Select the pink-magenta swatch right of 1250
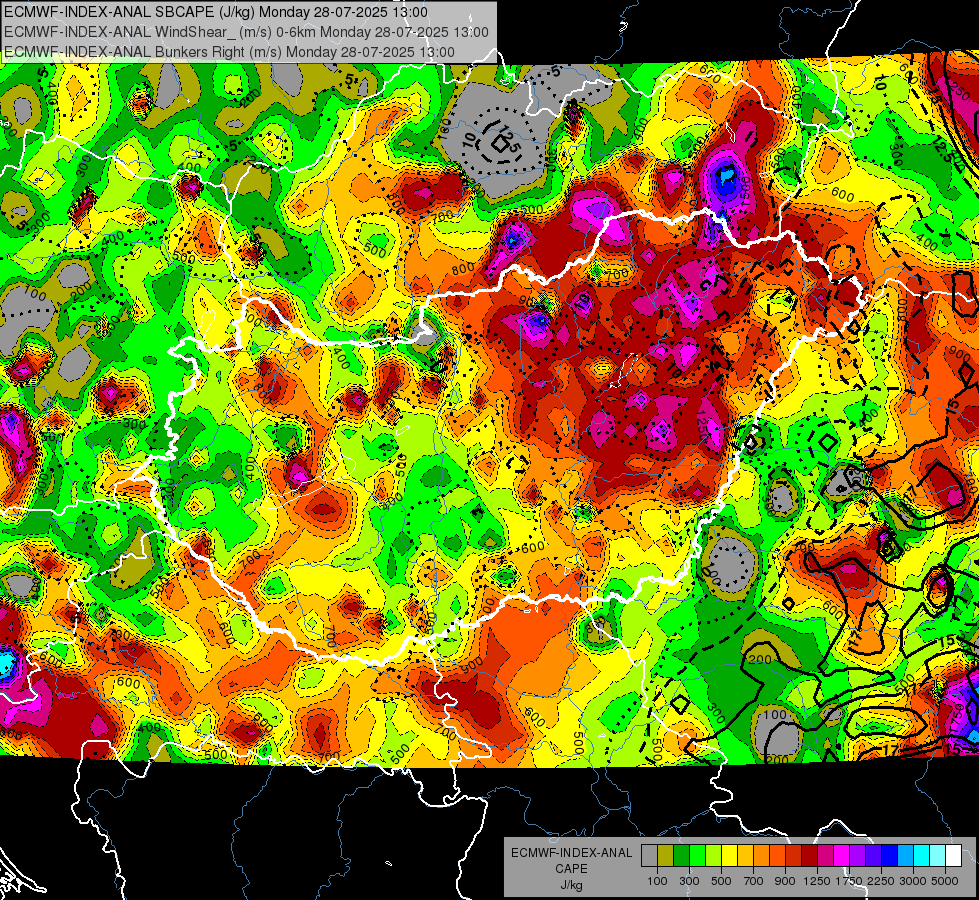 (x=825, y=856)
